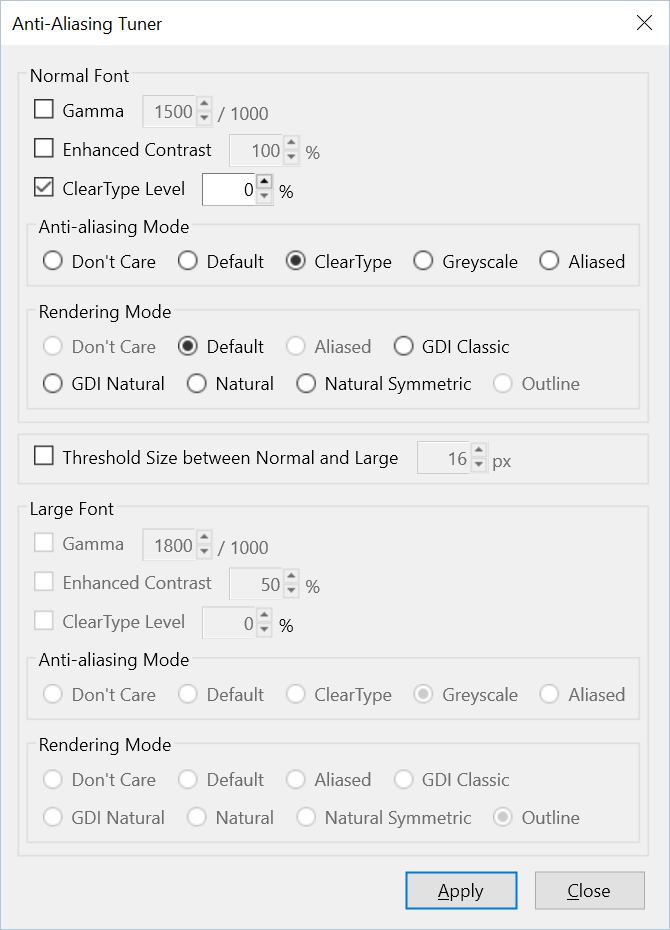Pick GDI Natural in Normal Font Rendering Mode
Image resolution: width=670 pixels, height=930 pixels.
[x=53, y=383]
